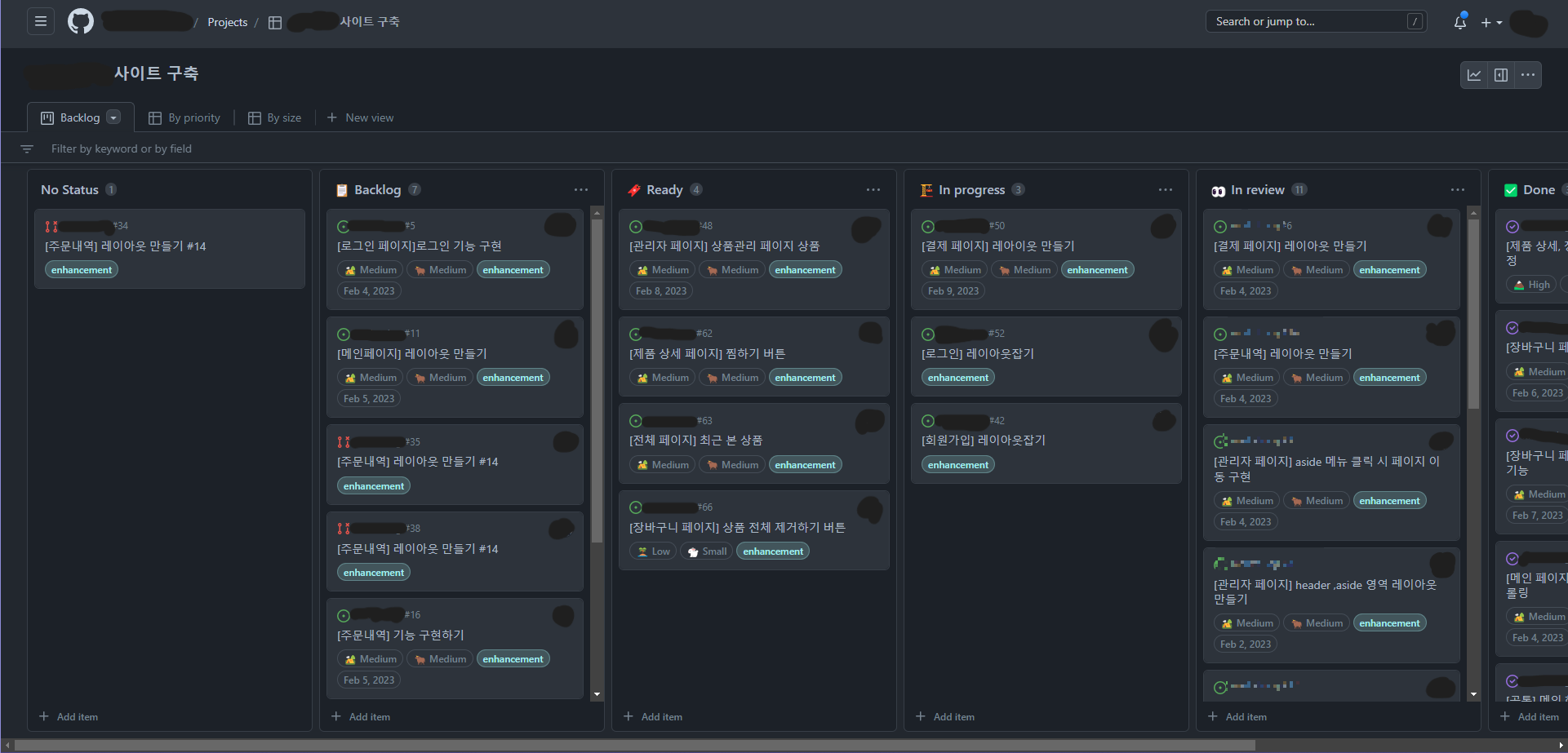1568x753 pixels.
Task: Click the Done column checkmark icon
Action: click(x=1511, y=190)
